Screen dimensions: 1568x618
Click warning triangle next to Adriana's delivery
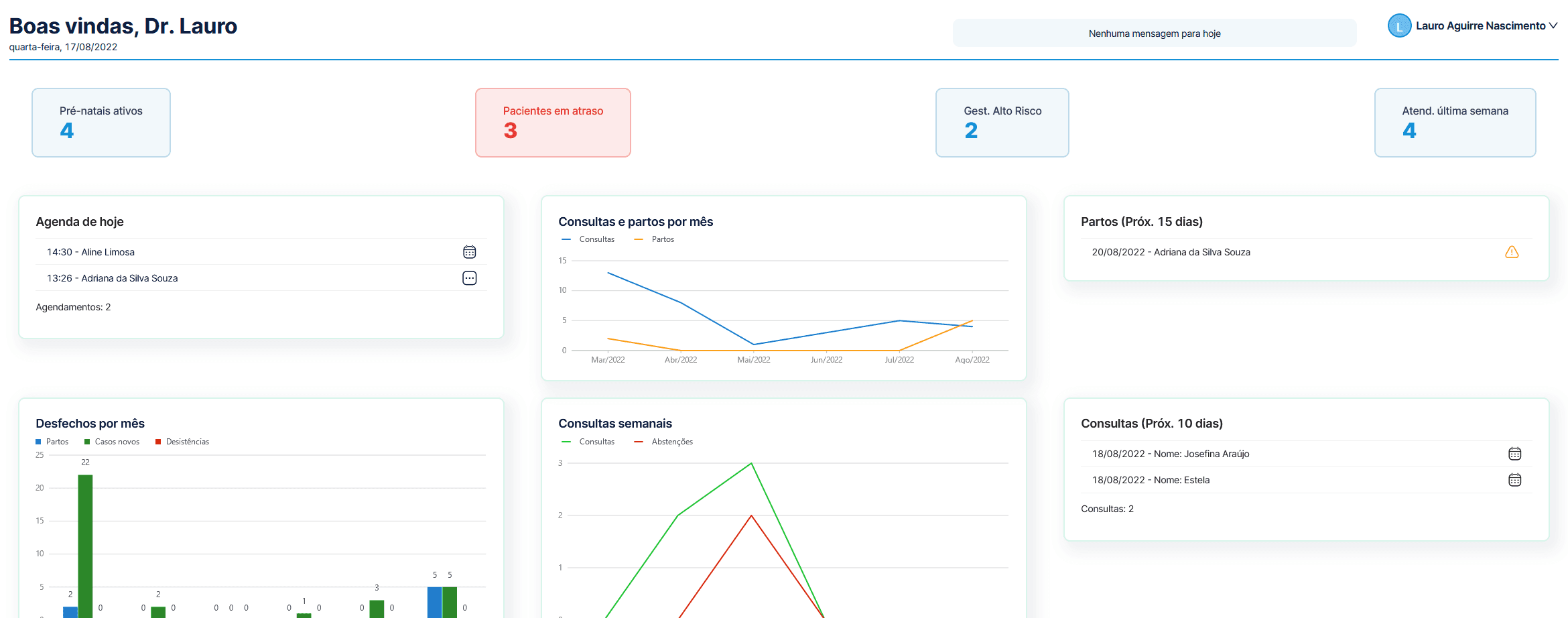[x=1511, y=252]
